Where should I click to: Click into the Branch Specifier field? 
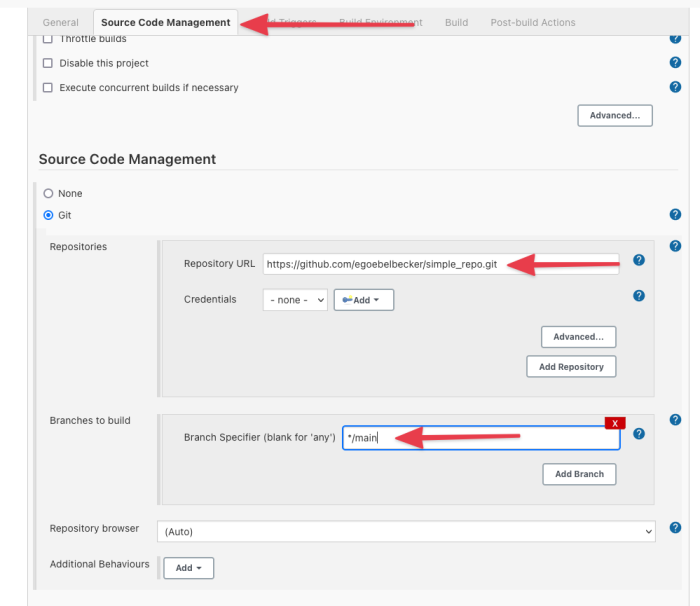[481, 438]
